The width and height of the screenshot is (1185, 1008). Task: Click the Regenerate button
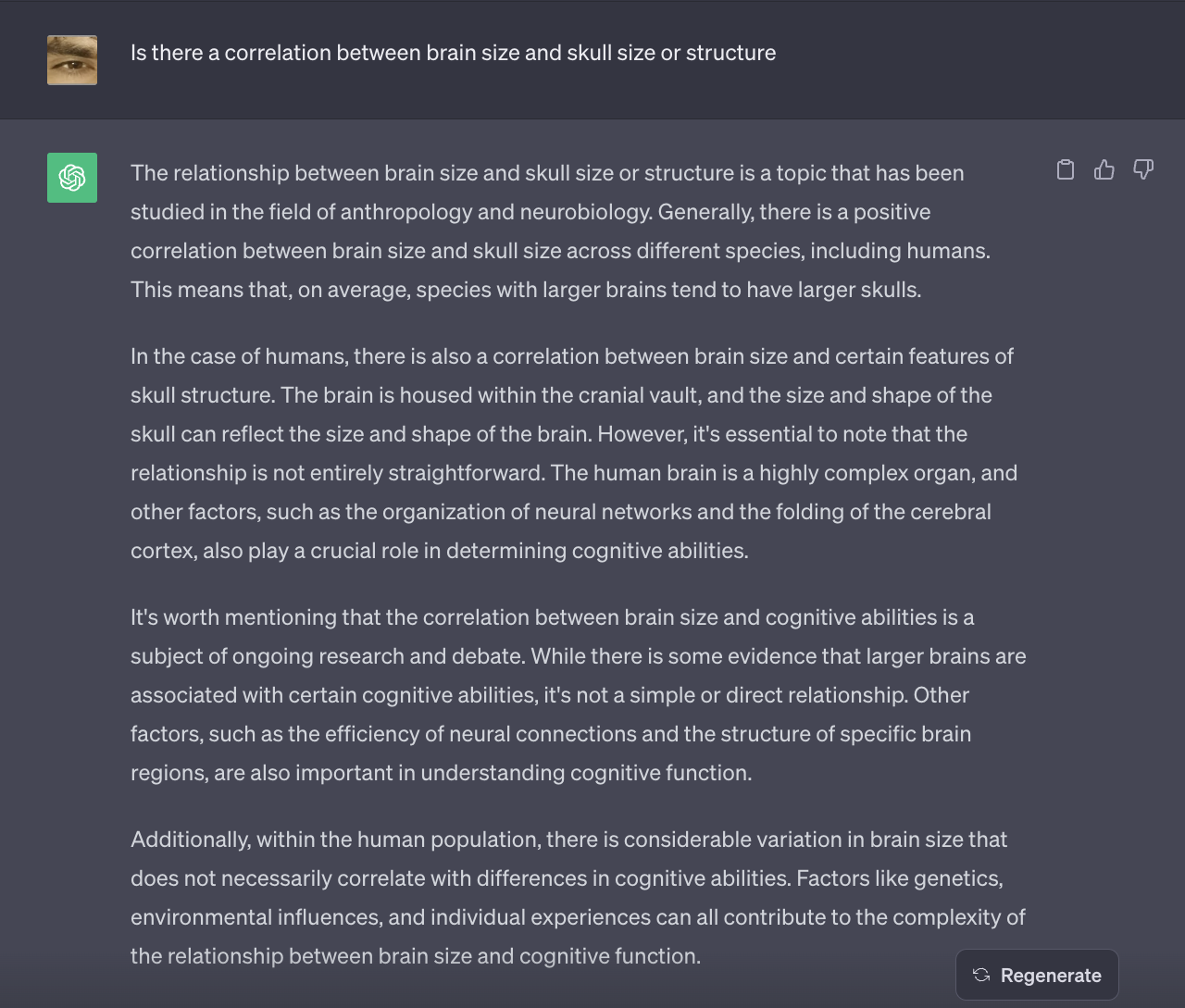1037,975
